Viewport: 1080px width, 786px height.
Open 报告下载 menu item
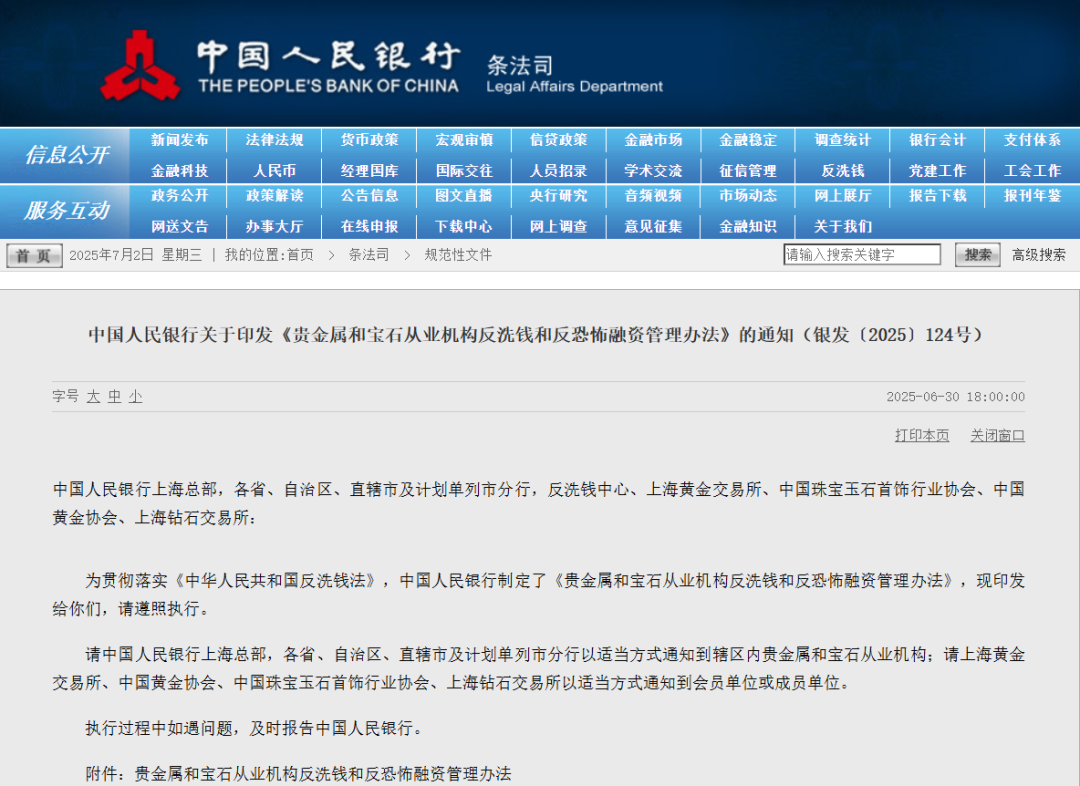pos(937,196)
